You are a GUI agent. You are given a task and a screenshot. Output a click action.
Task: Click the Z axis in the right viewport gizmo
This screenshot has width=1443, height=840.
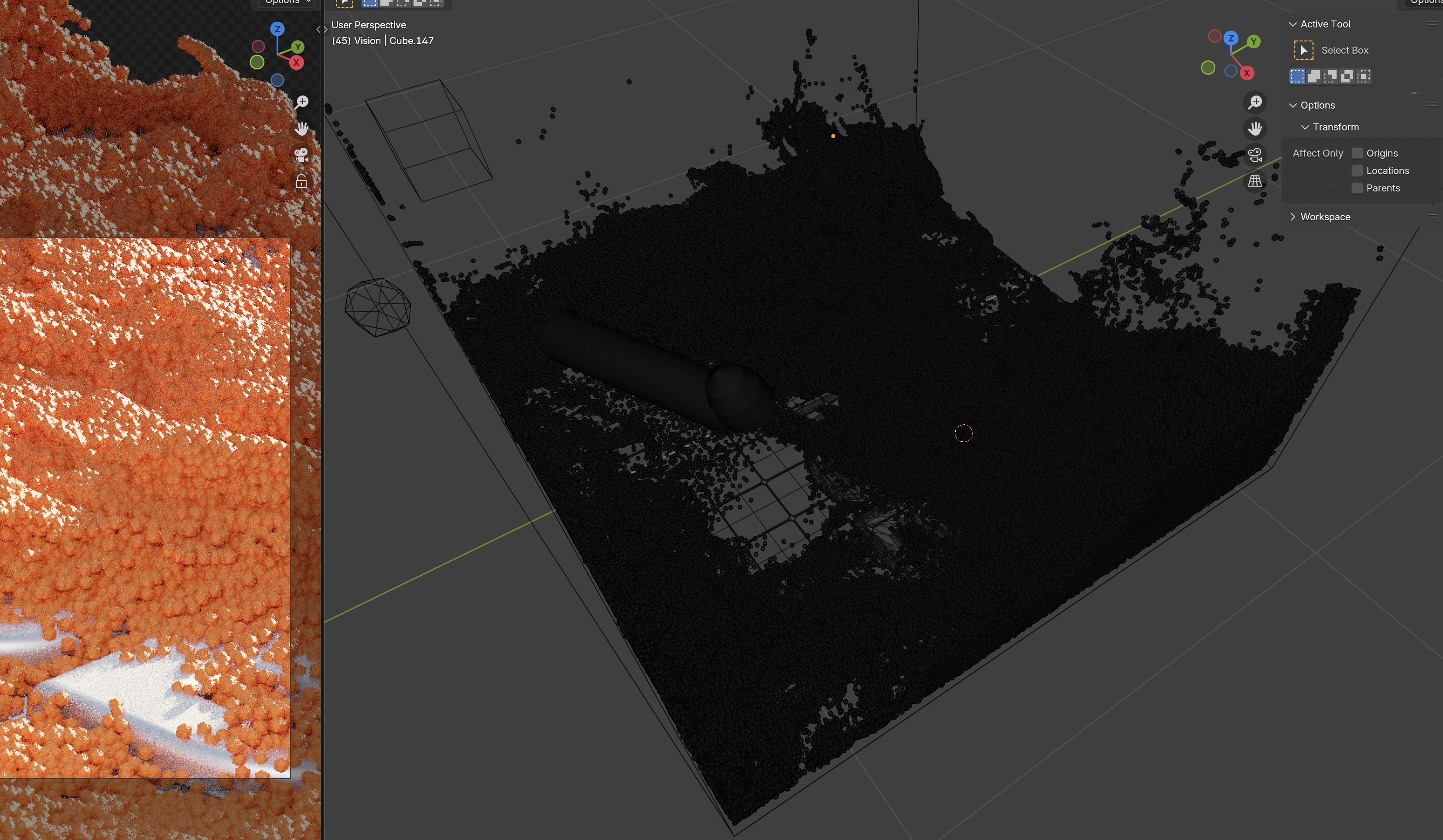(x=1231, y=38)
